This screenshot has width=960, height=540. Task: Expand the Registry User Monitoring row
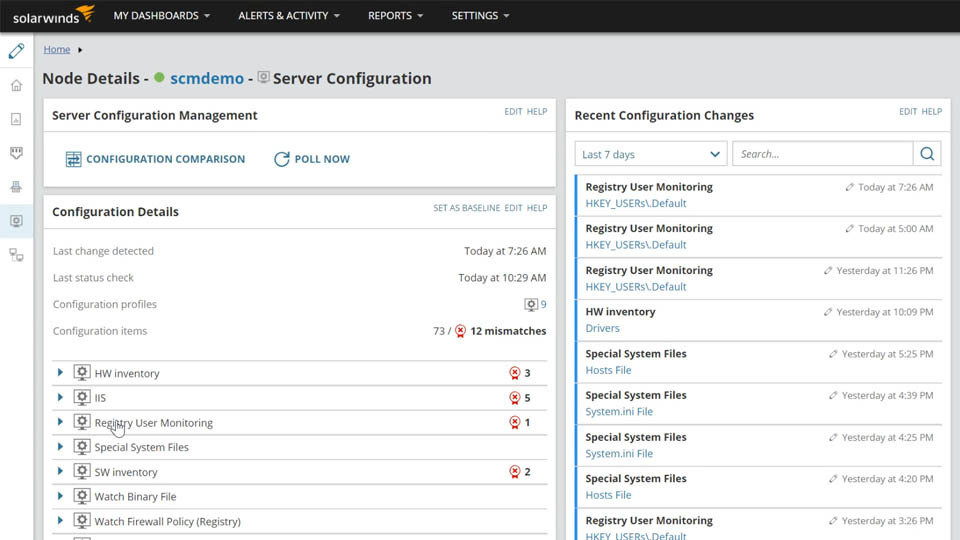pos(60,422)
